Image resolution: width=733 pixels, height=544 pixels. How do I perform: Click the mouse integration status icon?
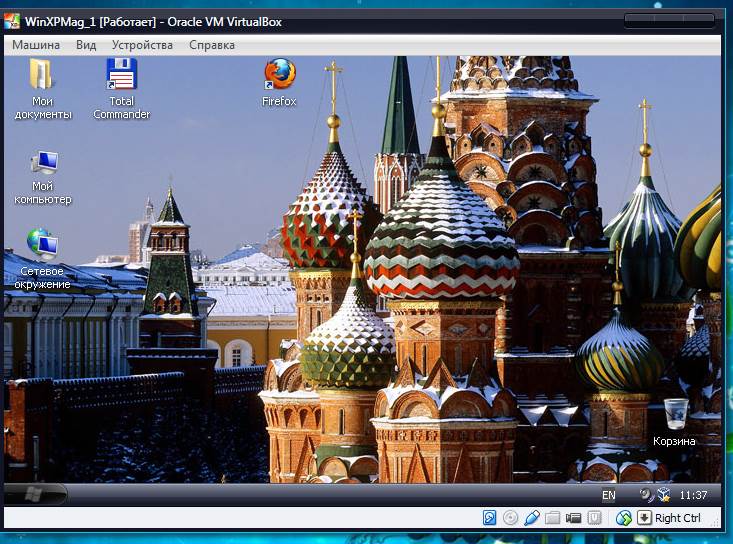tap(624, 518)
